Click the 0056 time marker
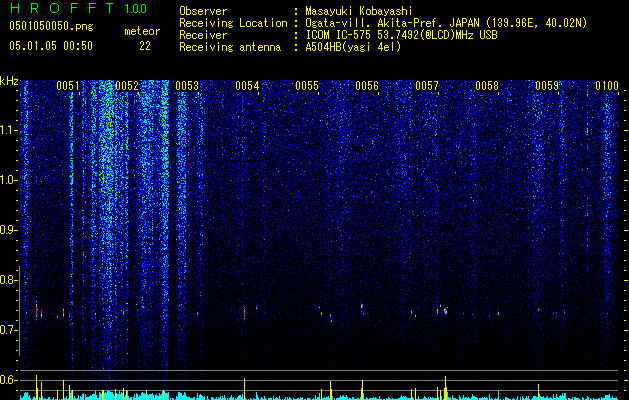Viewport: 629px width, 400px height. [367, 86]
